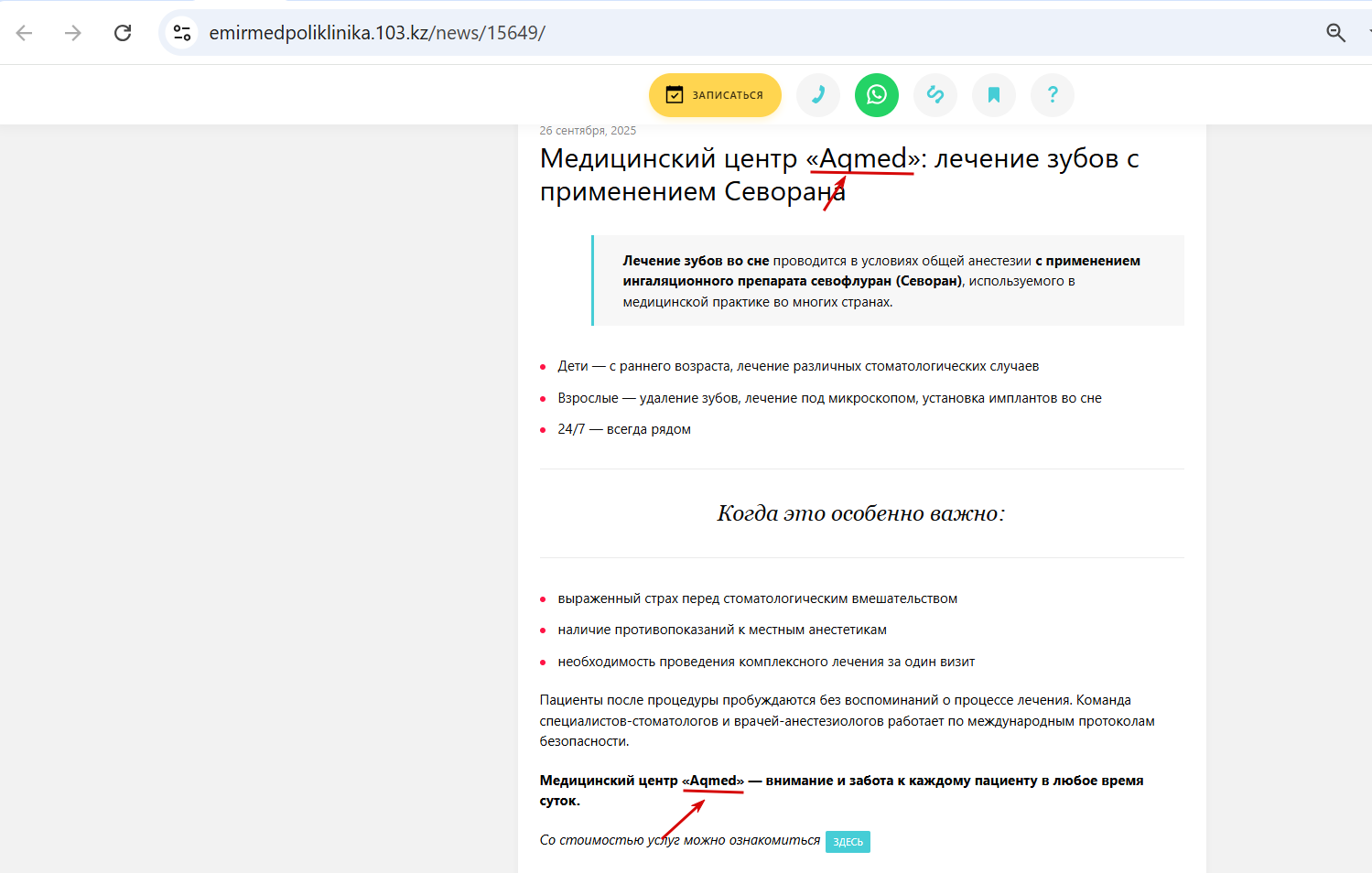Follow the ЗДЕСЬ link for prices

[x=848, y=842]
